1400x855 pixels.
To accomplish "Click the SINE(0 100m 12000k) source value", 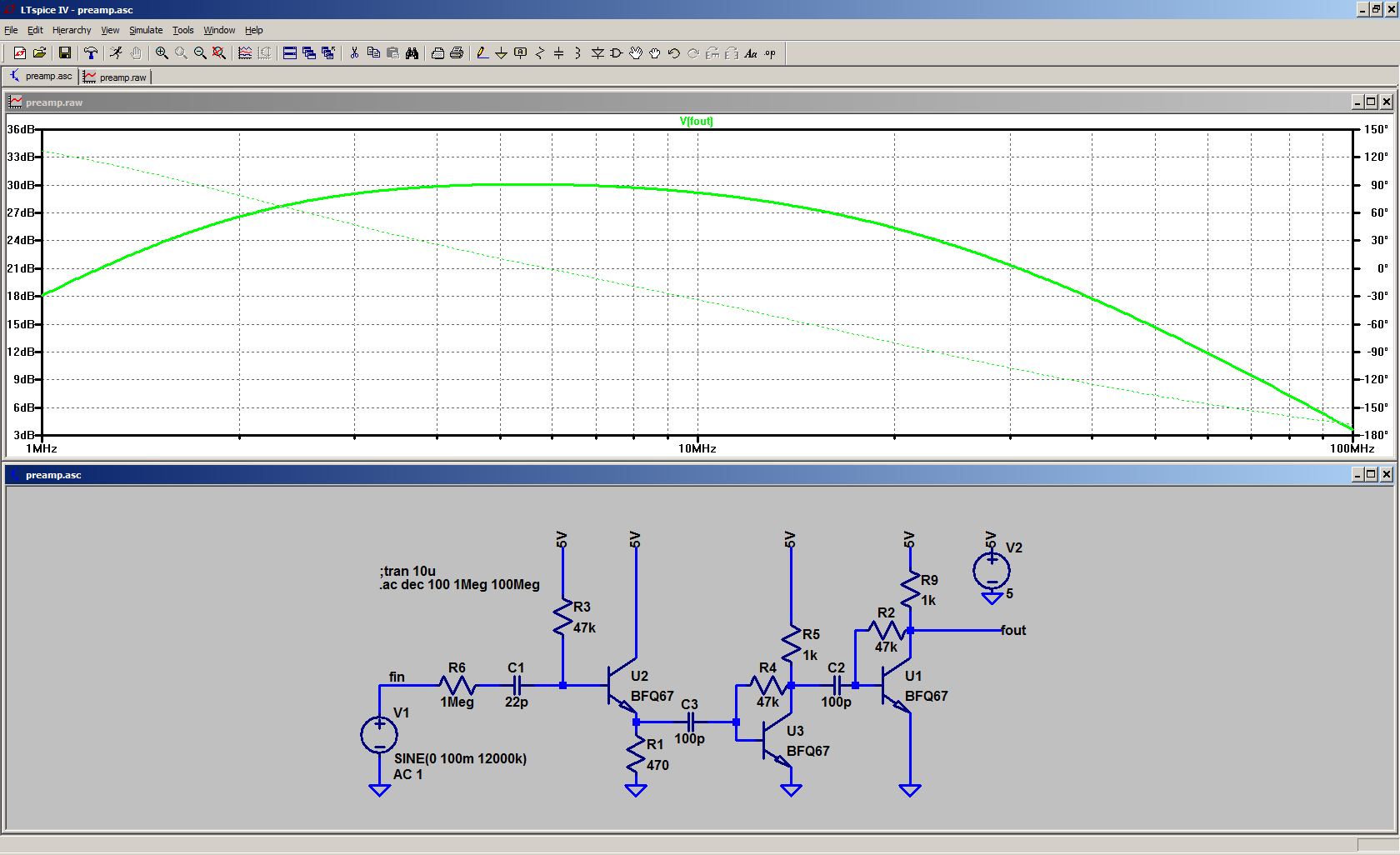I will [x=460, y=758].
